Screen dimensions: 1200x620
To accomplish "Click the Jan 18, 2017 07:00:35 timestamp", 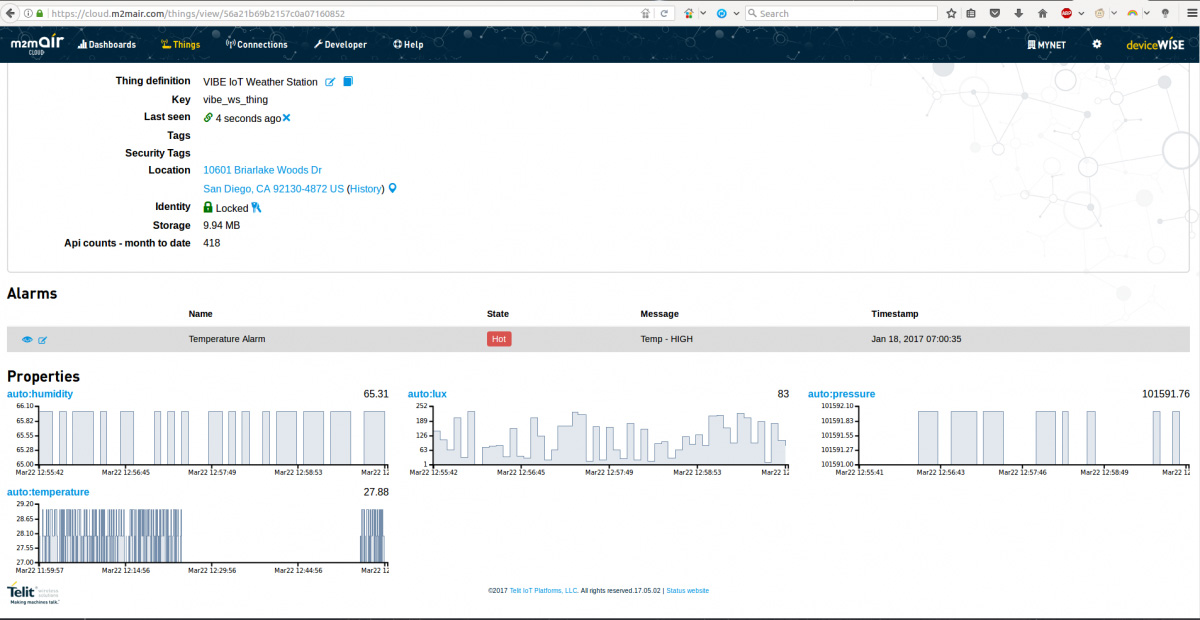I will click(x=916, y=339).
